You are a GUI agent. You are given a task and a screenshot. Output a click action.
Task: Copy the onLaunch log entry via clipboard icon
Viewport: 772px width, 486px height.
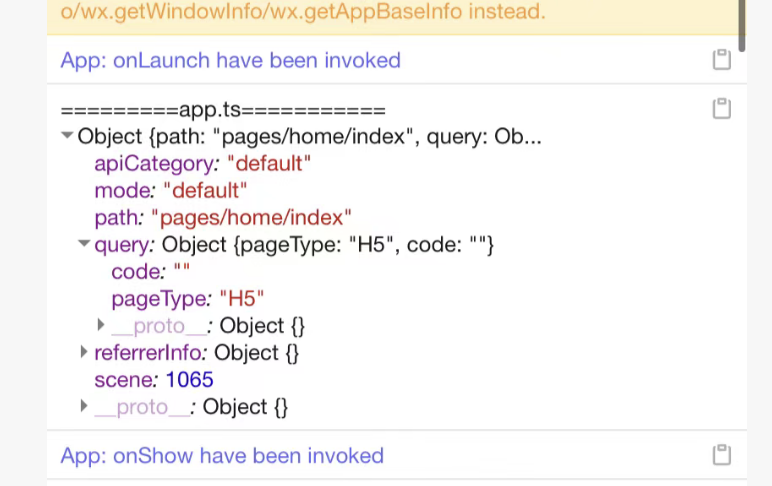click(721, 60)
